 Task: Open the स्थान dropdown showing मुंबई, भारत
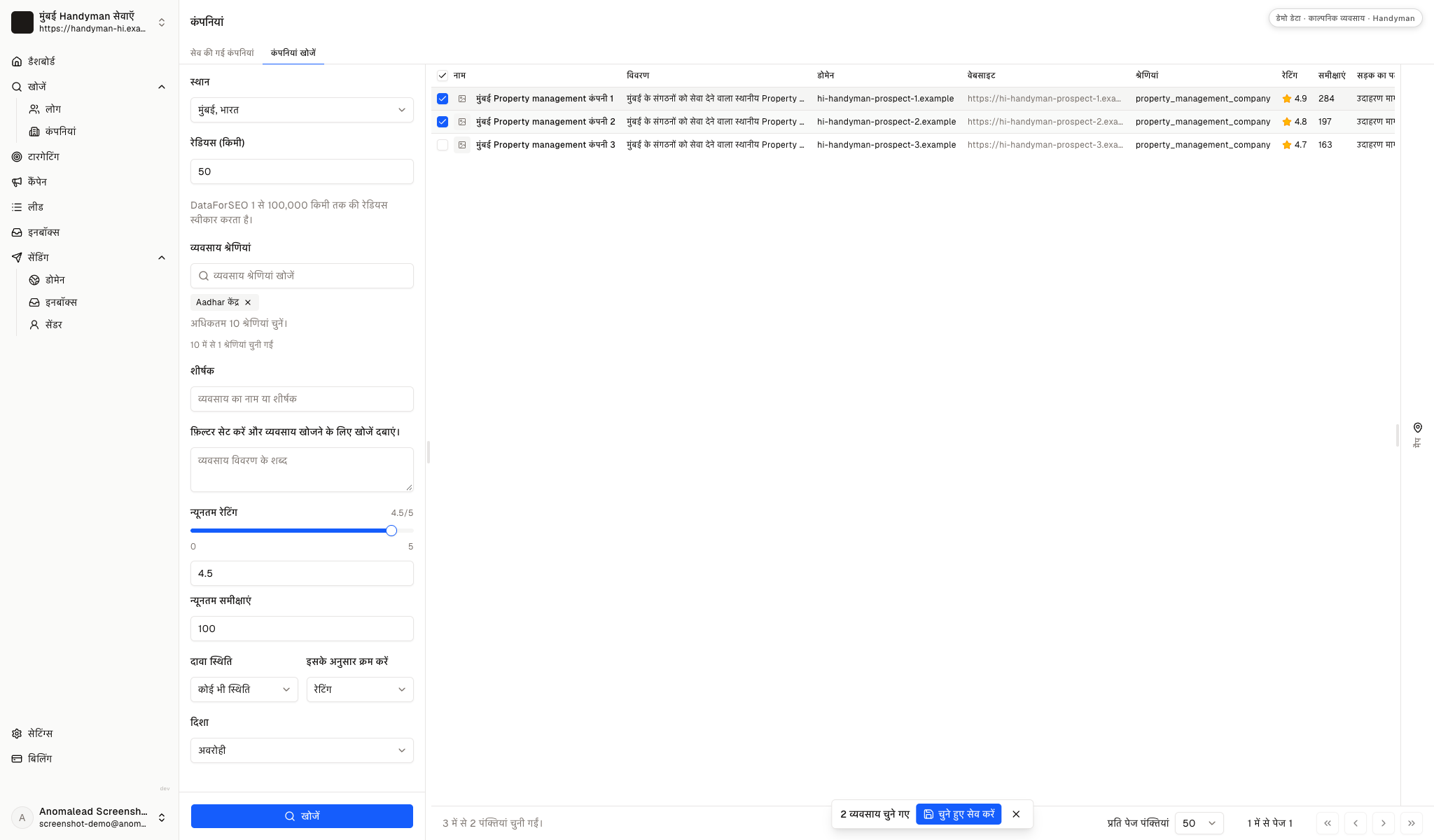tap(302, 110)
